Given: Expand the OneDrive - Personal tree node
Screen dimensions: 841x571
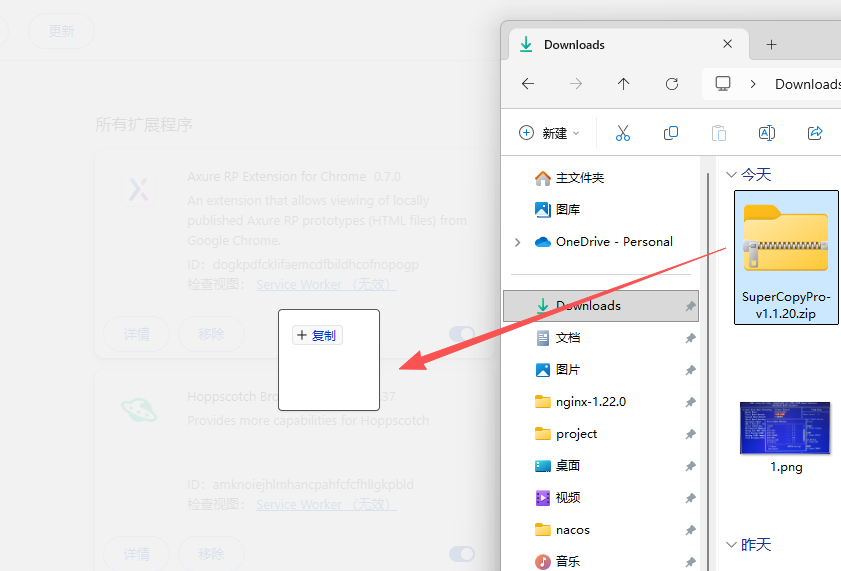Looking at the screenshot, I should point(517,242).
